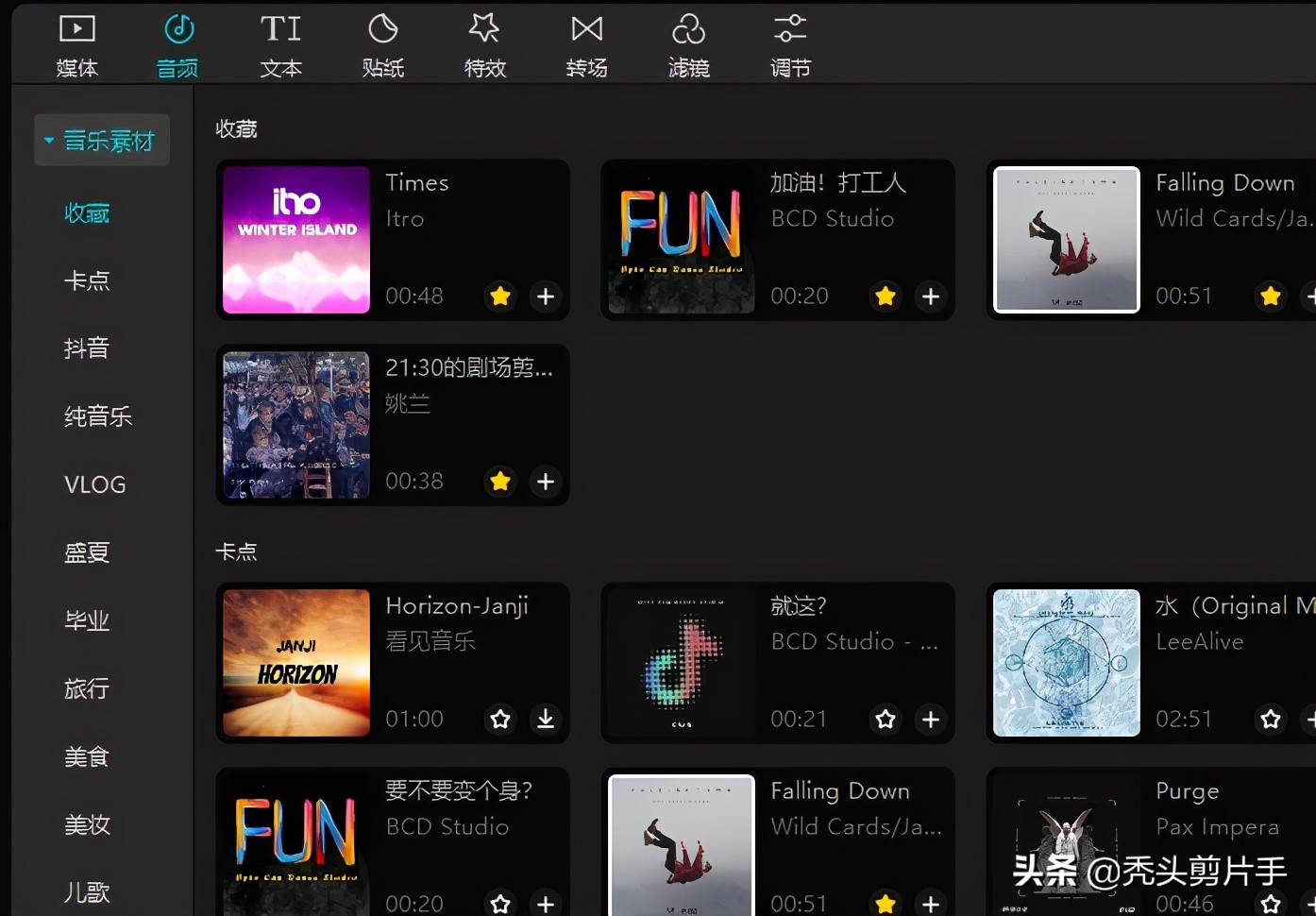The image size is (1316, 916).
Task: Click the Pax Impera artist name
Action: tap(1218, 827)
